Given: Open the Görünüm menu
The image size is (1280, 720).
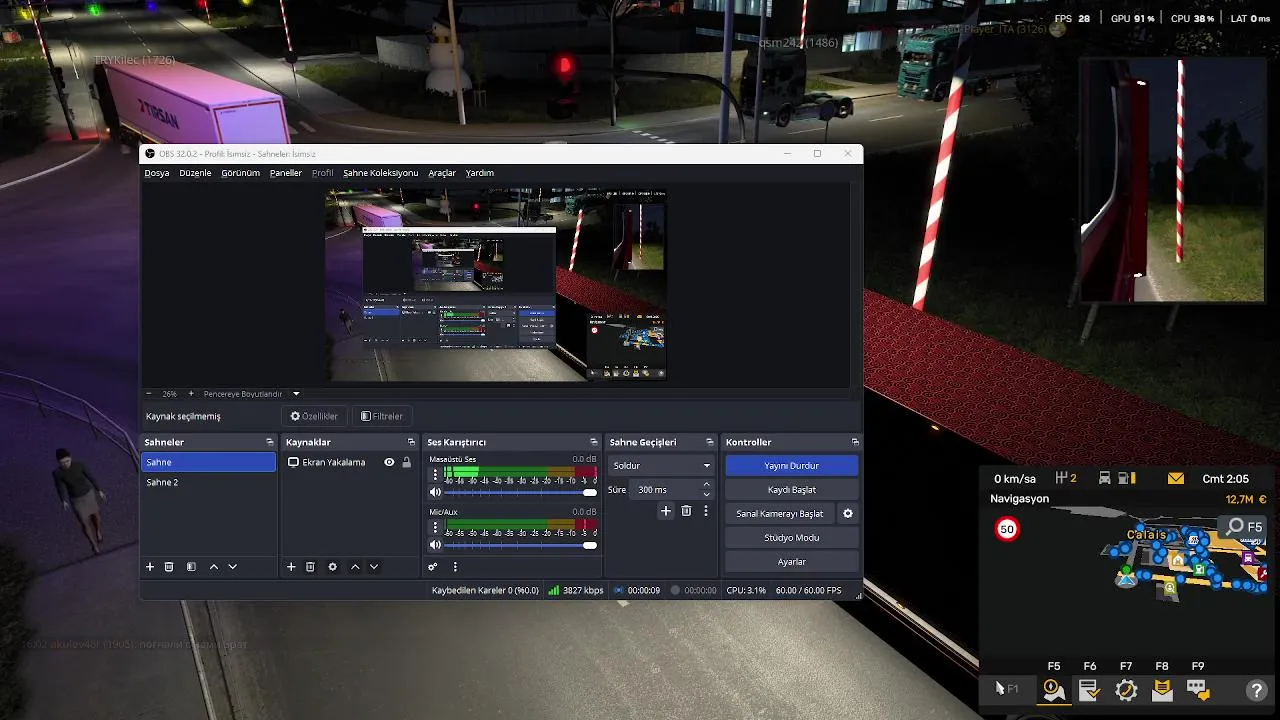Looking at the screenshot, I should [x=240, y=173].
